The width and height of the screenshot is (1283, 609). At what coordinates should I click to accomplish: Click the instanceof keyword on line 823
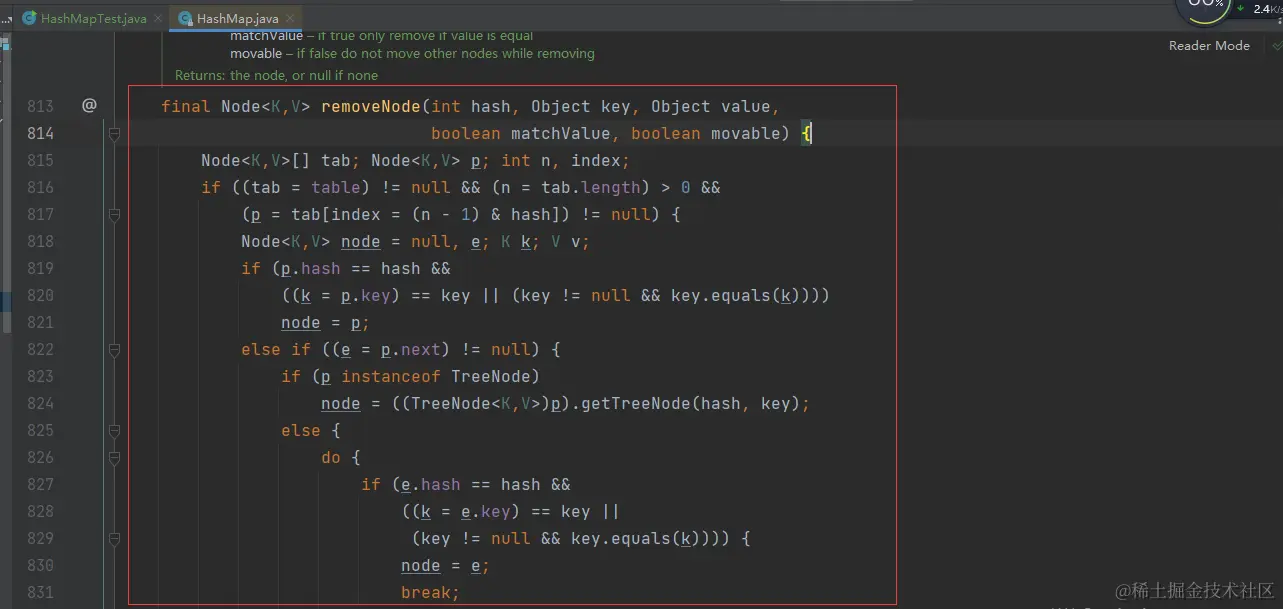click(391, 376)
